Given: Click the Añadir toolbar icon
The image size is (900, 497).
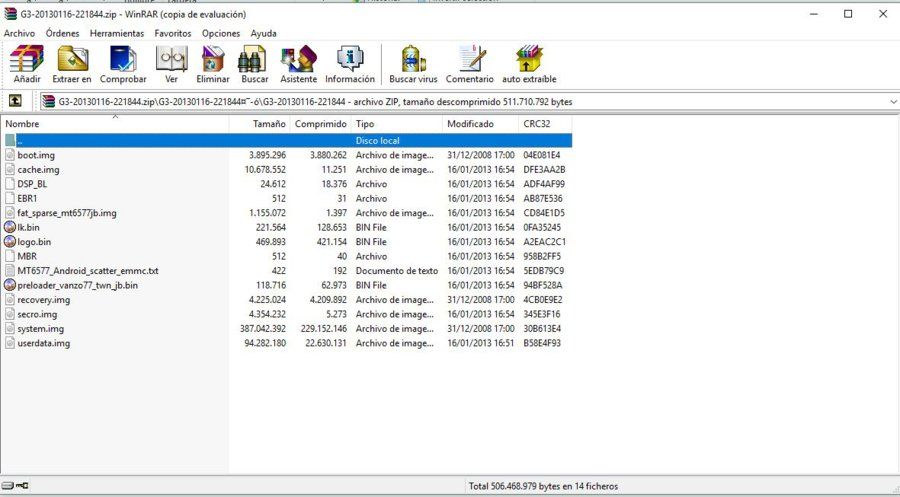Looking at the screenshot, I should (26, 59).
